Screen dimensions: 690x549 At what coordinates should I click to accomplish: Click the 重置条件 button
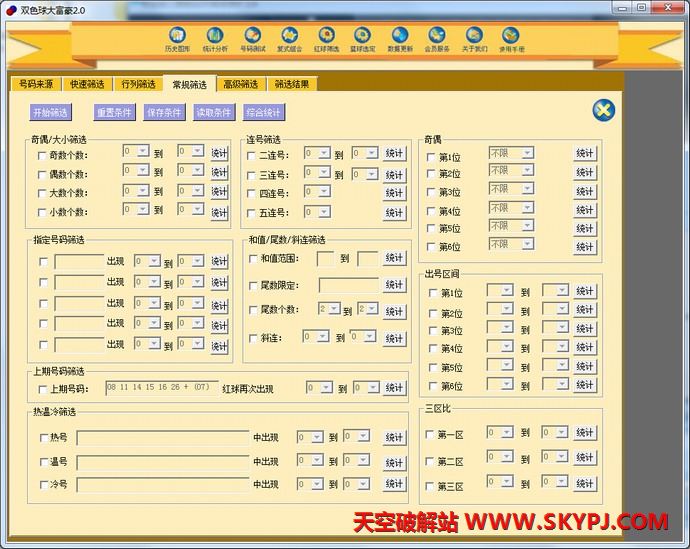[x=114, y=113]
